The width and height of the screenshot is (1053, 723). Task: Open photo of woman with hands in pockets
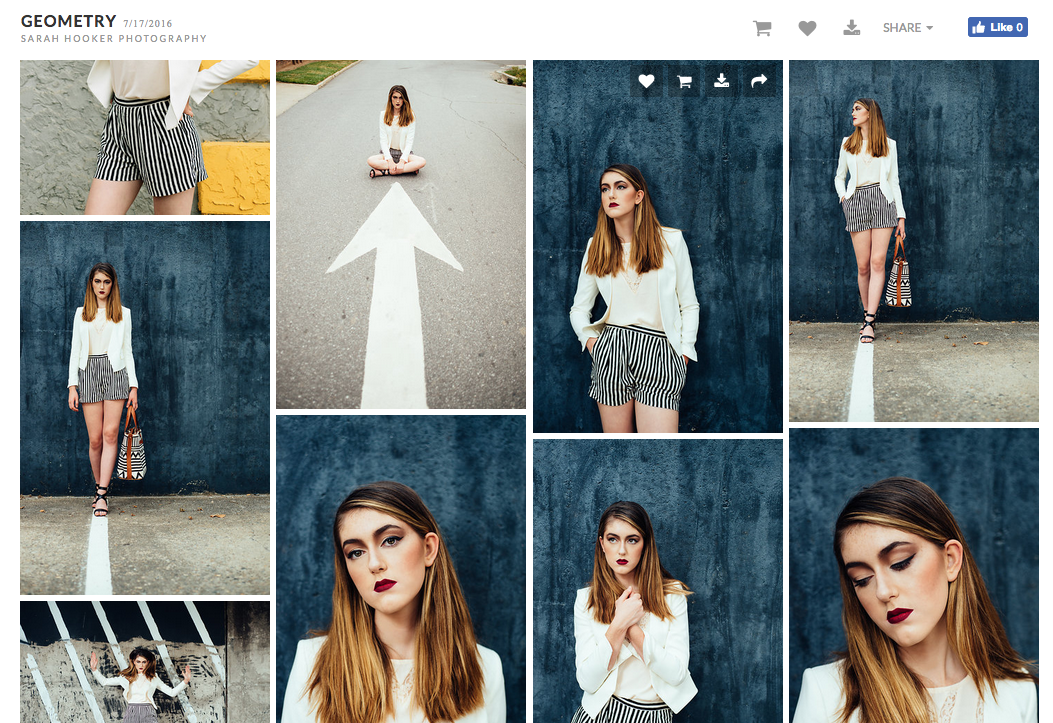click(657, 246)
